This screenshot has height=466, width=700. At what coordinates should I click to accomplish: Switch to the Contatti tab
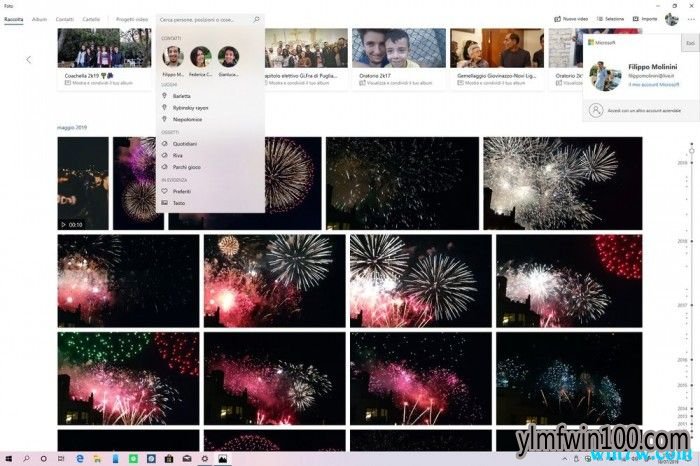coord(65,20)
